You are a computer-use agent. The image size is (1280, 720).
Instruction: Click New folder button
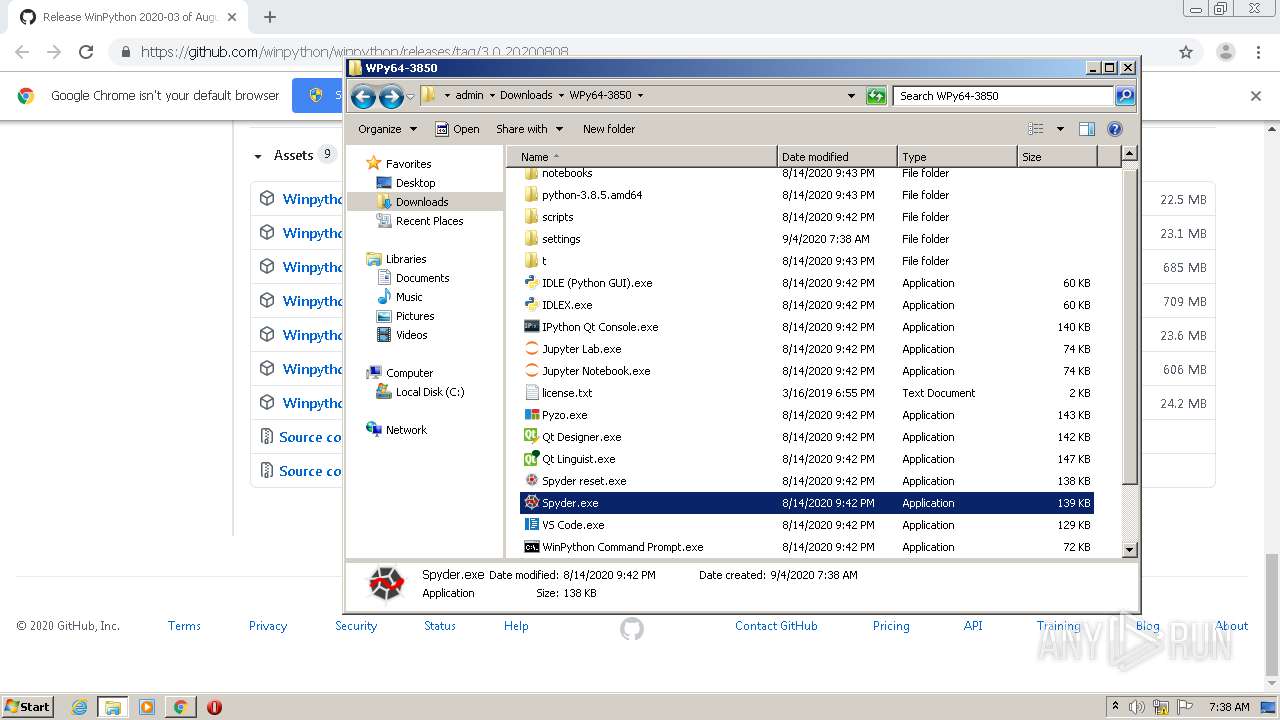pyautogui.click(x=609, y=129)
